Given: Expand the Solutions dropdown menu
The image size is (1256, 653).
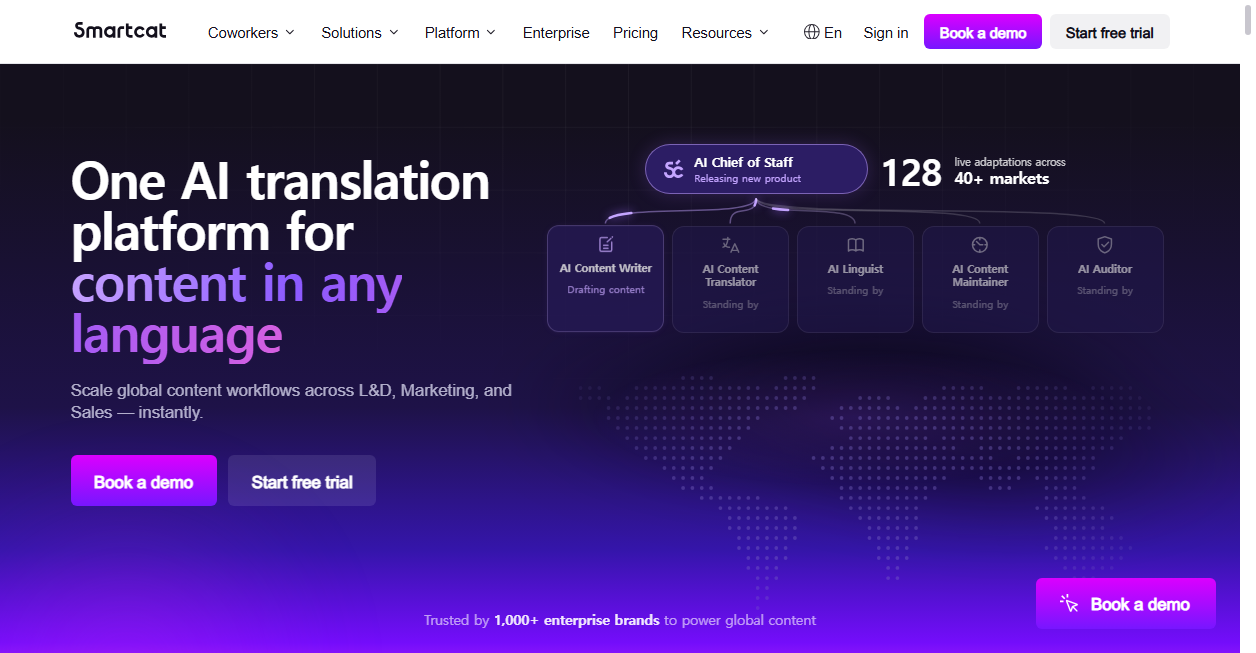Looking at the screenshot, I should click(x=360, y=32).
